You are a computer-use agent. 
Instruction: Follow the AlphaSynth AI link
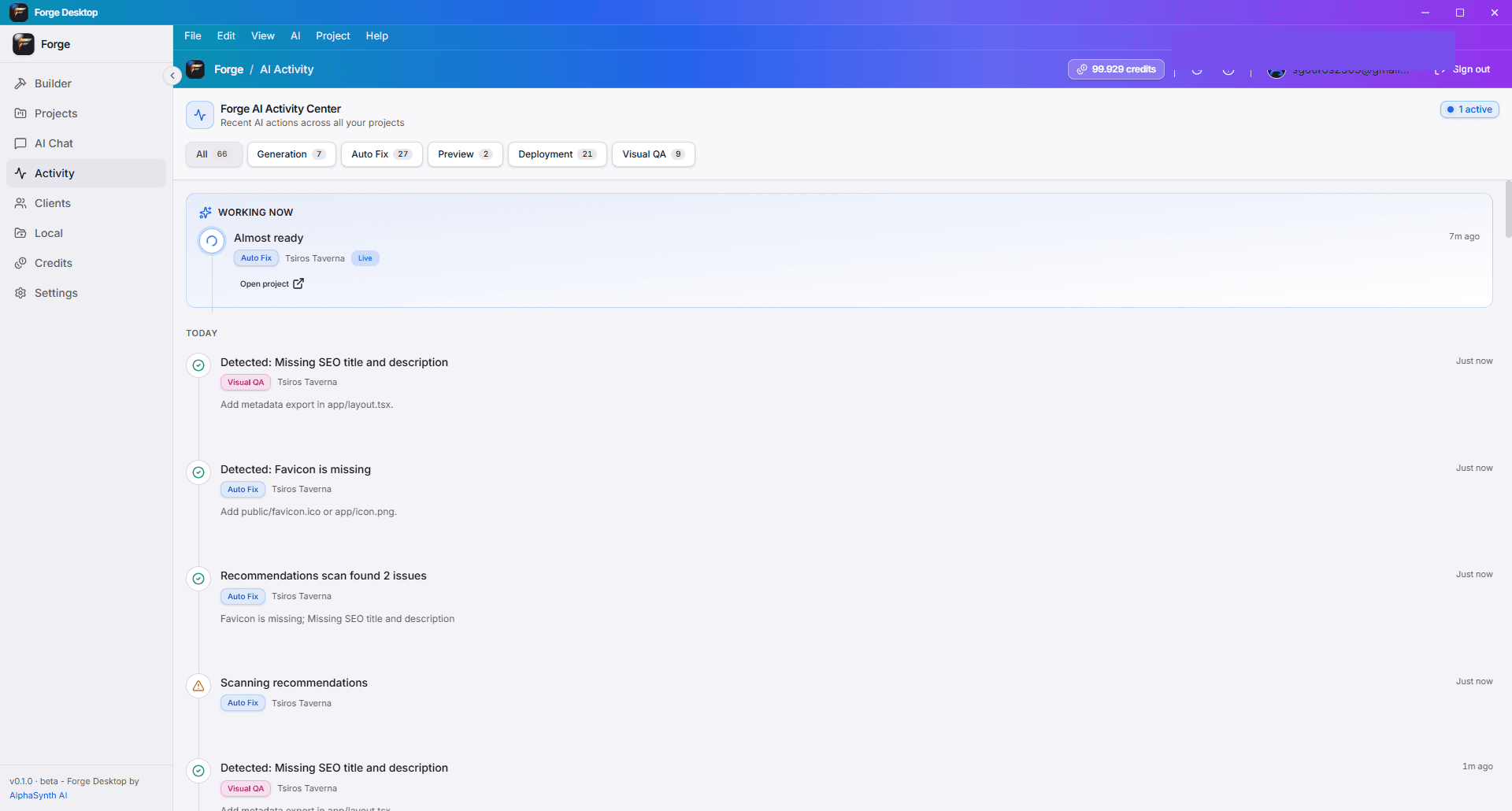[x=39, y=795]
